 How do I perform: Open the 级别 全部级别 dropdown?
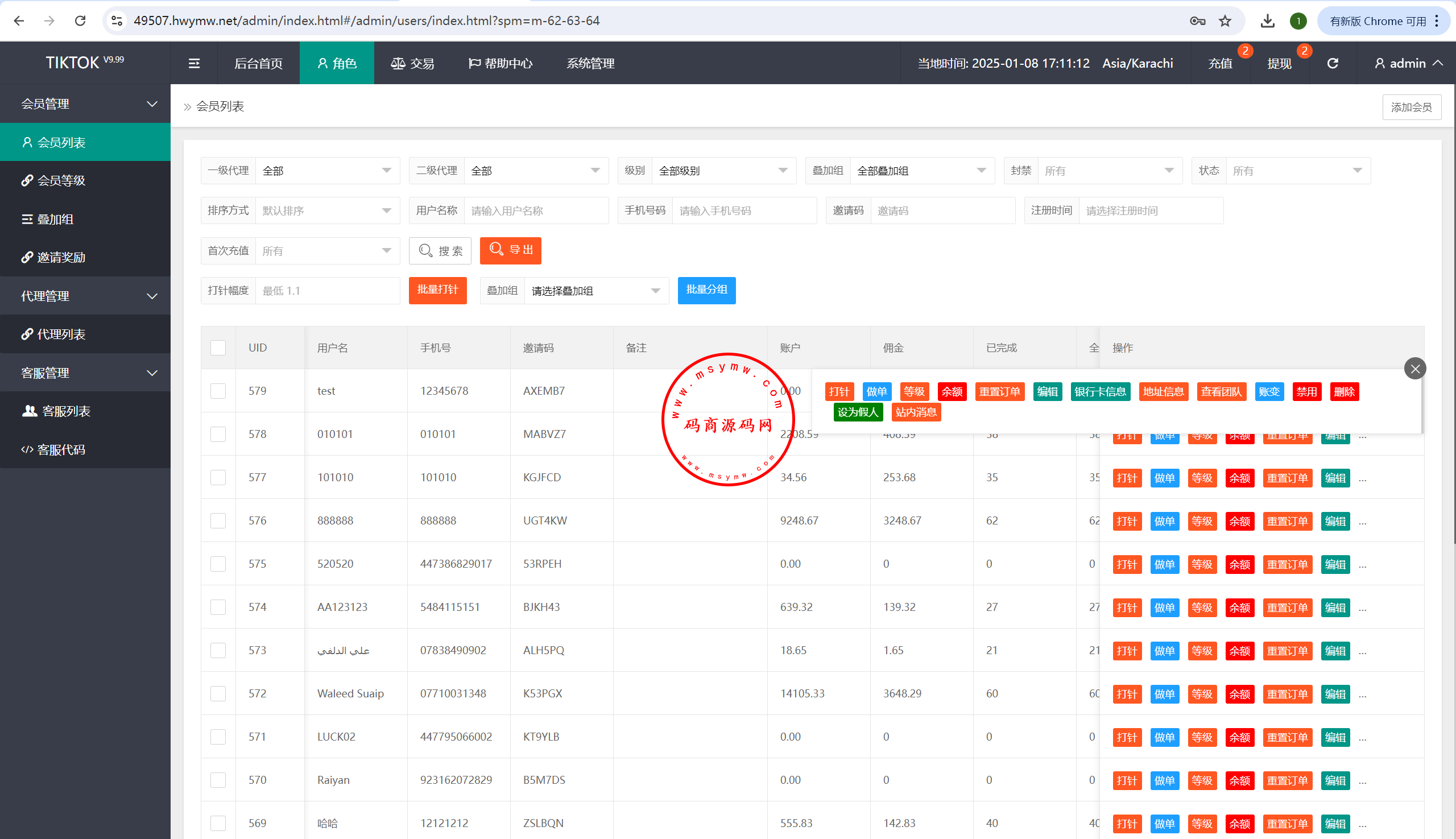click(x=723, y=171)
